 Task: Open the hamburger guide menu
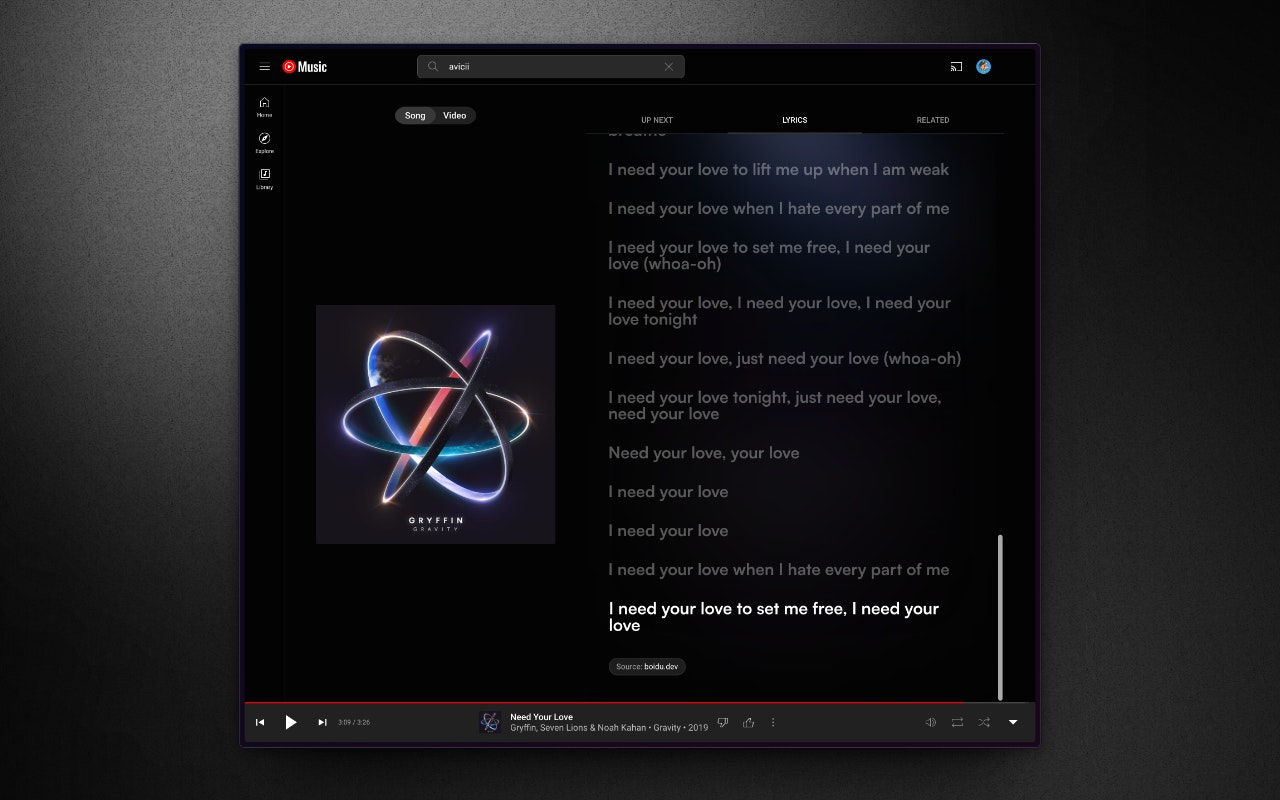coord(264,67)
